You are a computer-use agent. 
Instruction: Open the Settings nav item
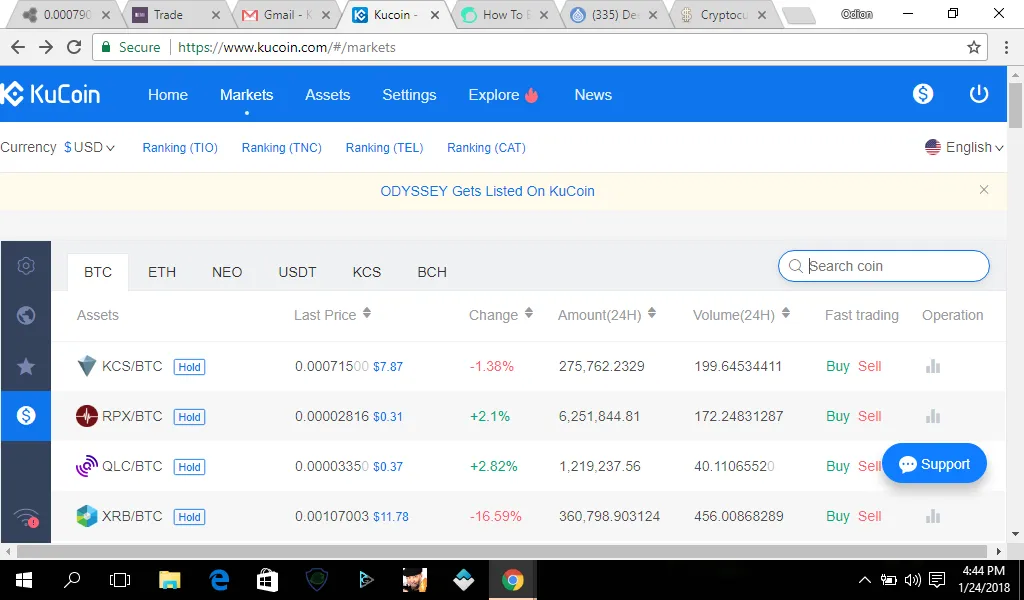click(x=409, y=95)
